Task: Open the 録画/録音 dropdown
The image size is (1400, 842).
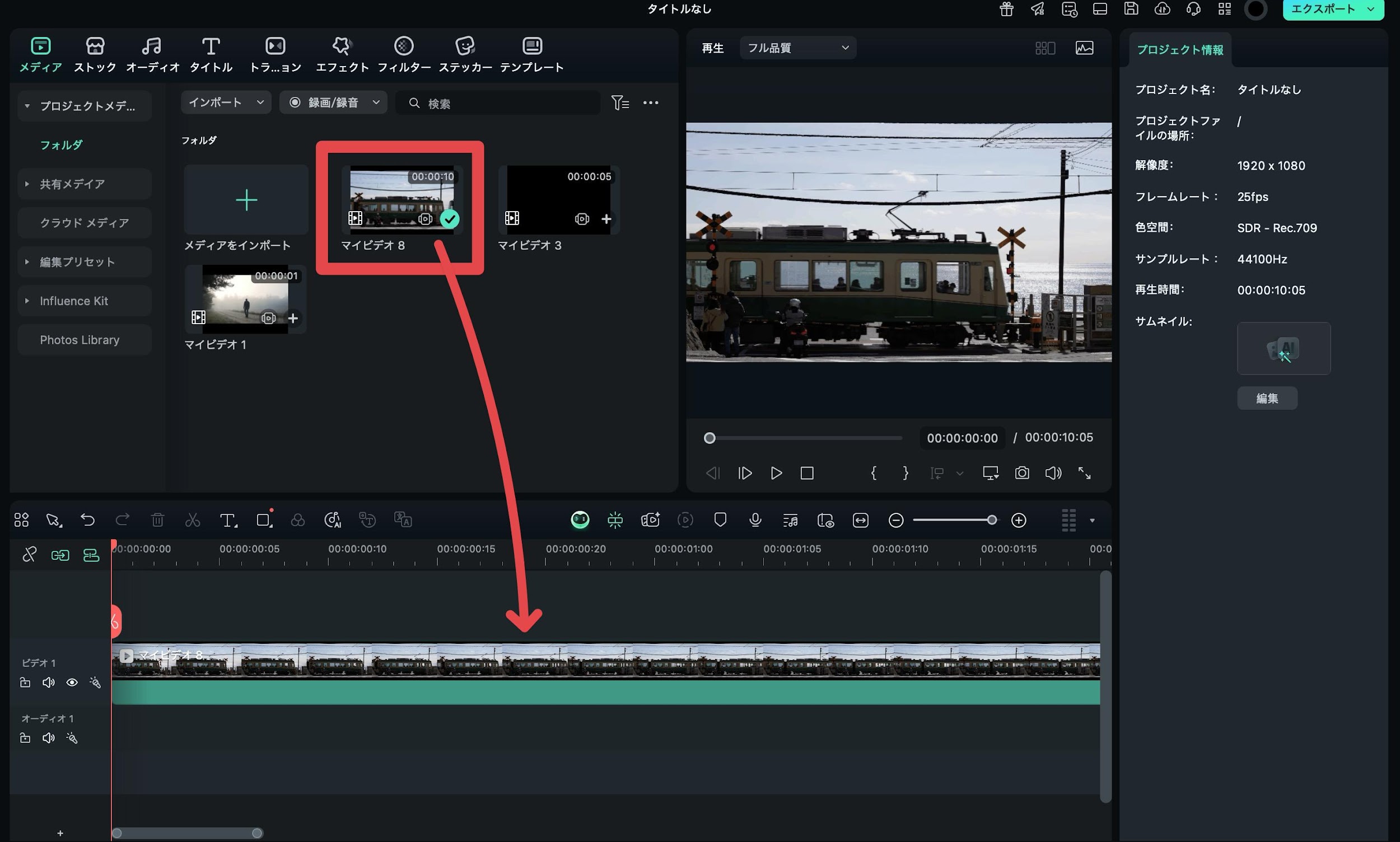Action: click(333, 102)
